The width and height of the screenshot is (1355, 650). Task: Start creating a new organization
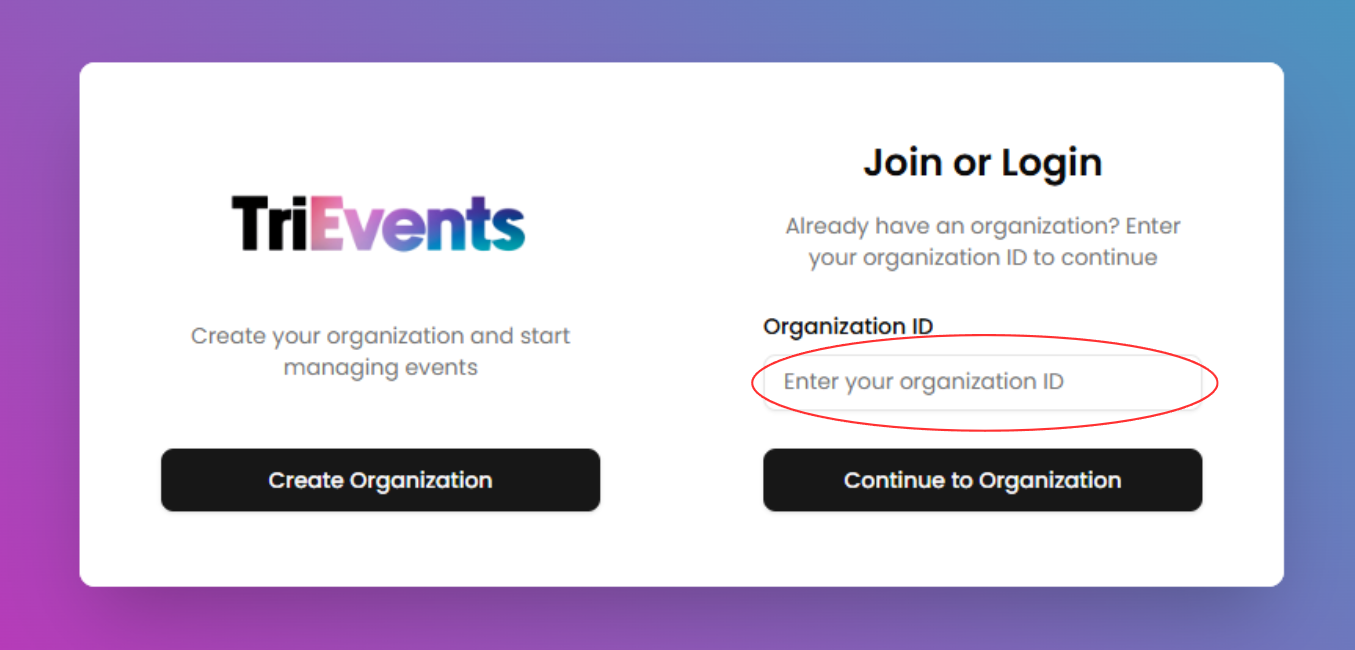coord(380,480)
